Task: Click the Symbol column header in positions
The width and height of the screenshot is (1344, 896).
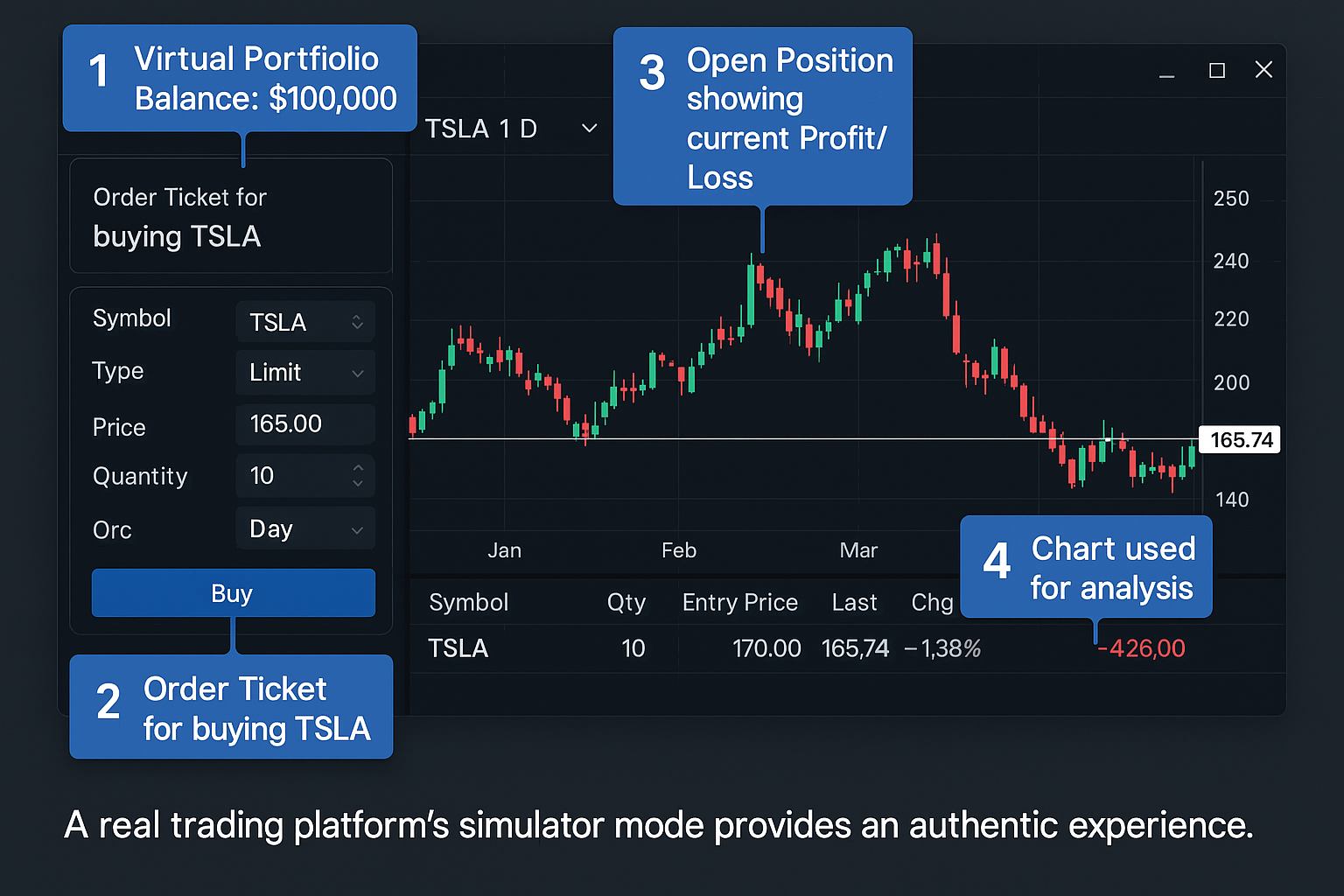Action: (x=468, y=602)
